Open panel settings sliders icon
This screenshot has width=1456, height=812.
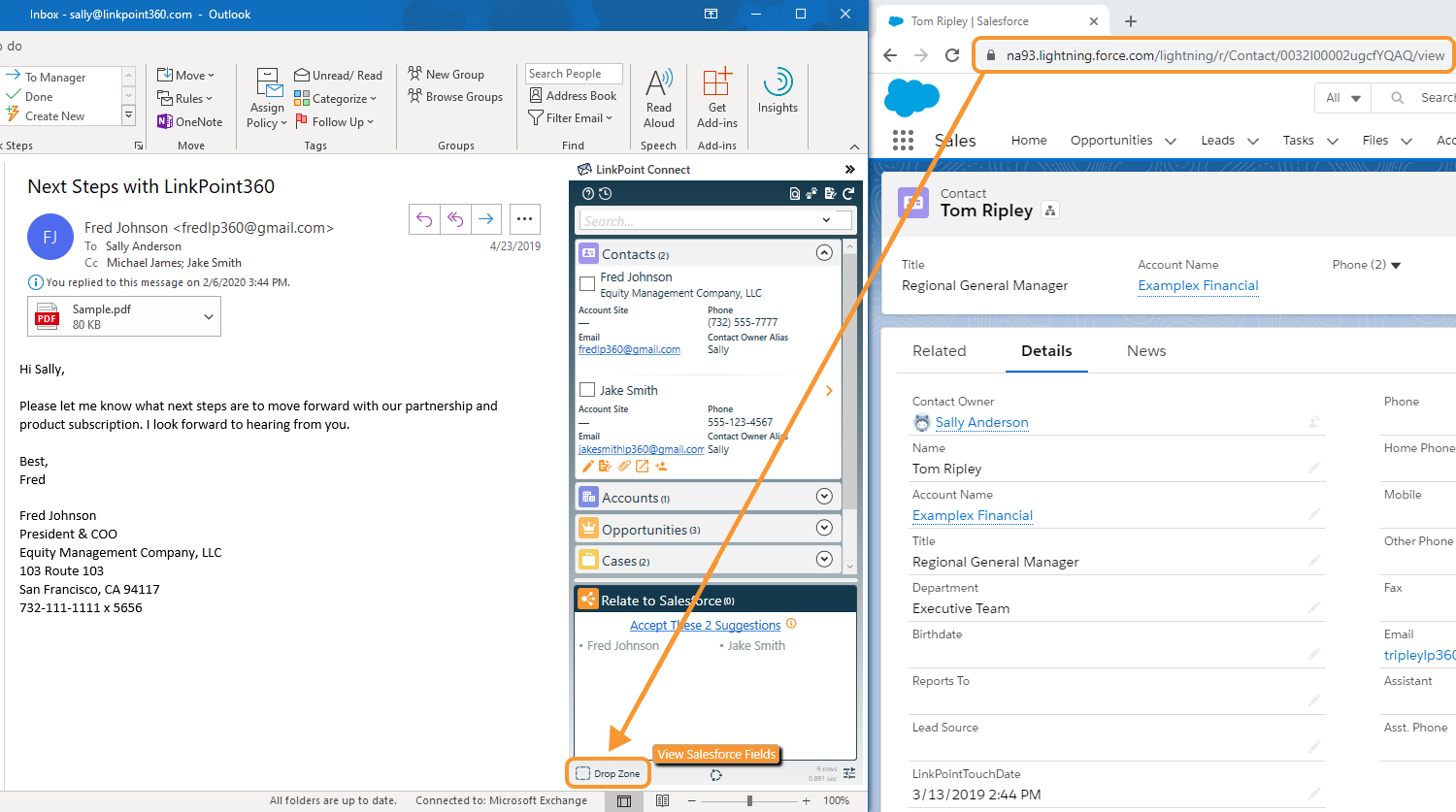tap(849, 773)
